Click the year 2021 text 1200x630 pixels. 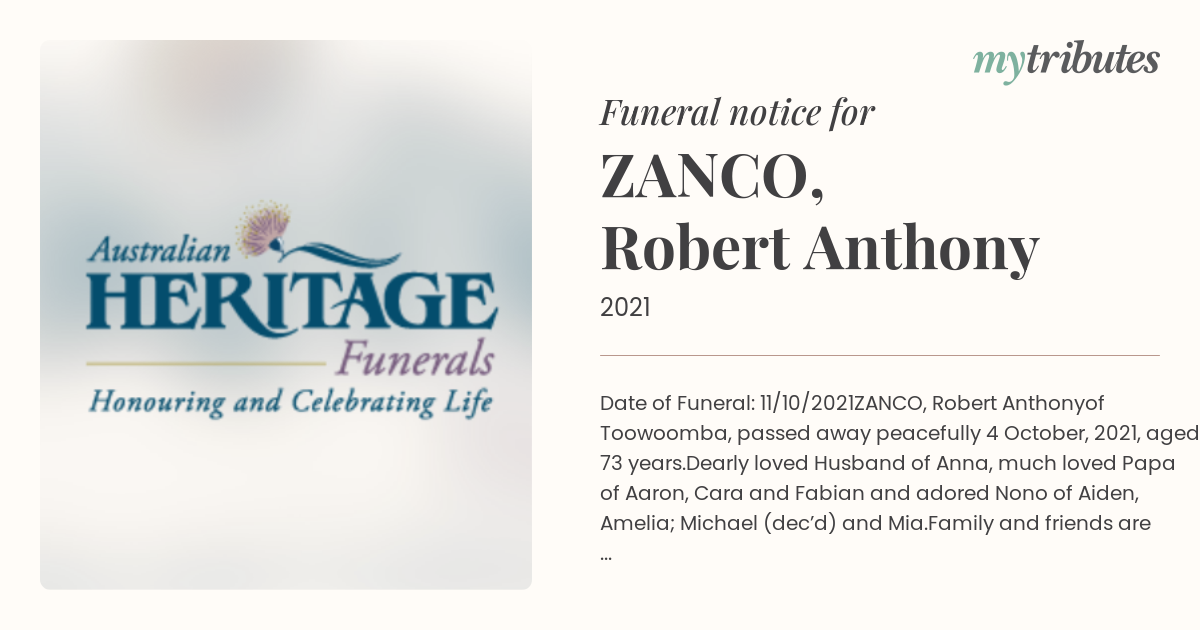point(625,307)
